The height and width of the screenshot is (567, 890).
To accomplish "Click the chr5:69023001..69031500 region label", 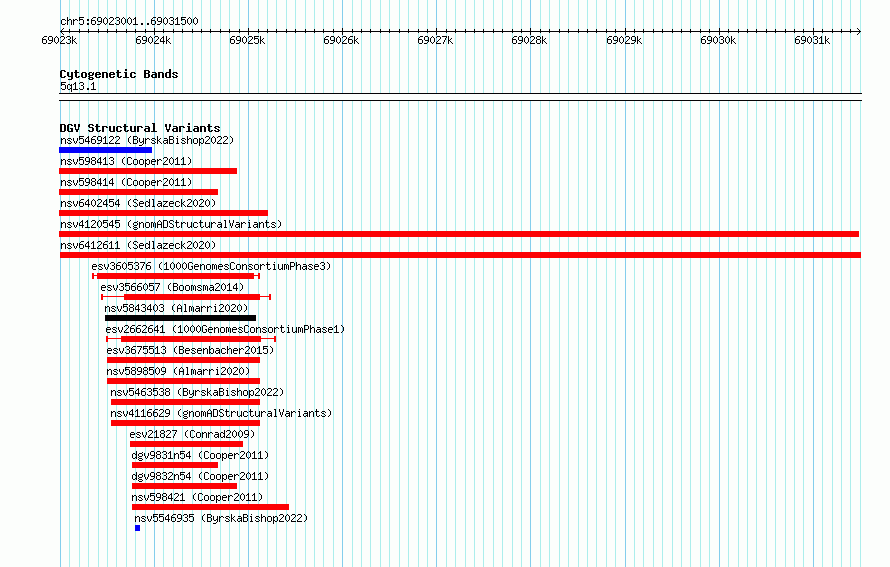I will click(129, 22).
